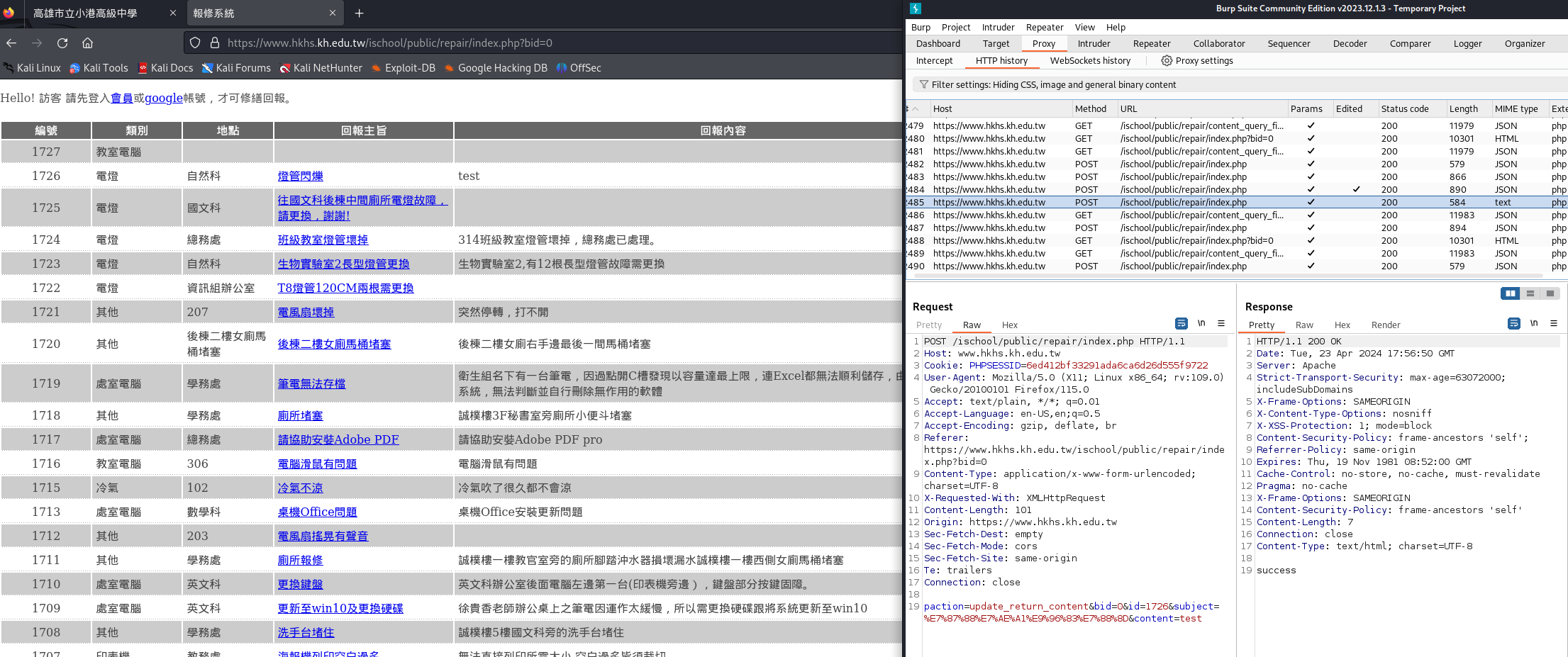This screenshot has height=657, width=1568.
Task: Open the Firefox home page
Action: [x=87, y=43]
